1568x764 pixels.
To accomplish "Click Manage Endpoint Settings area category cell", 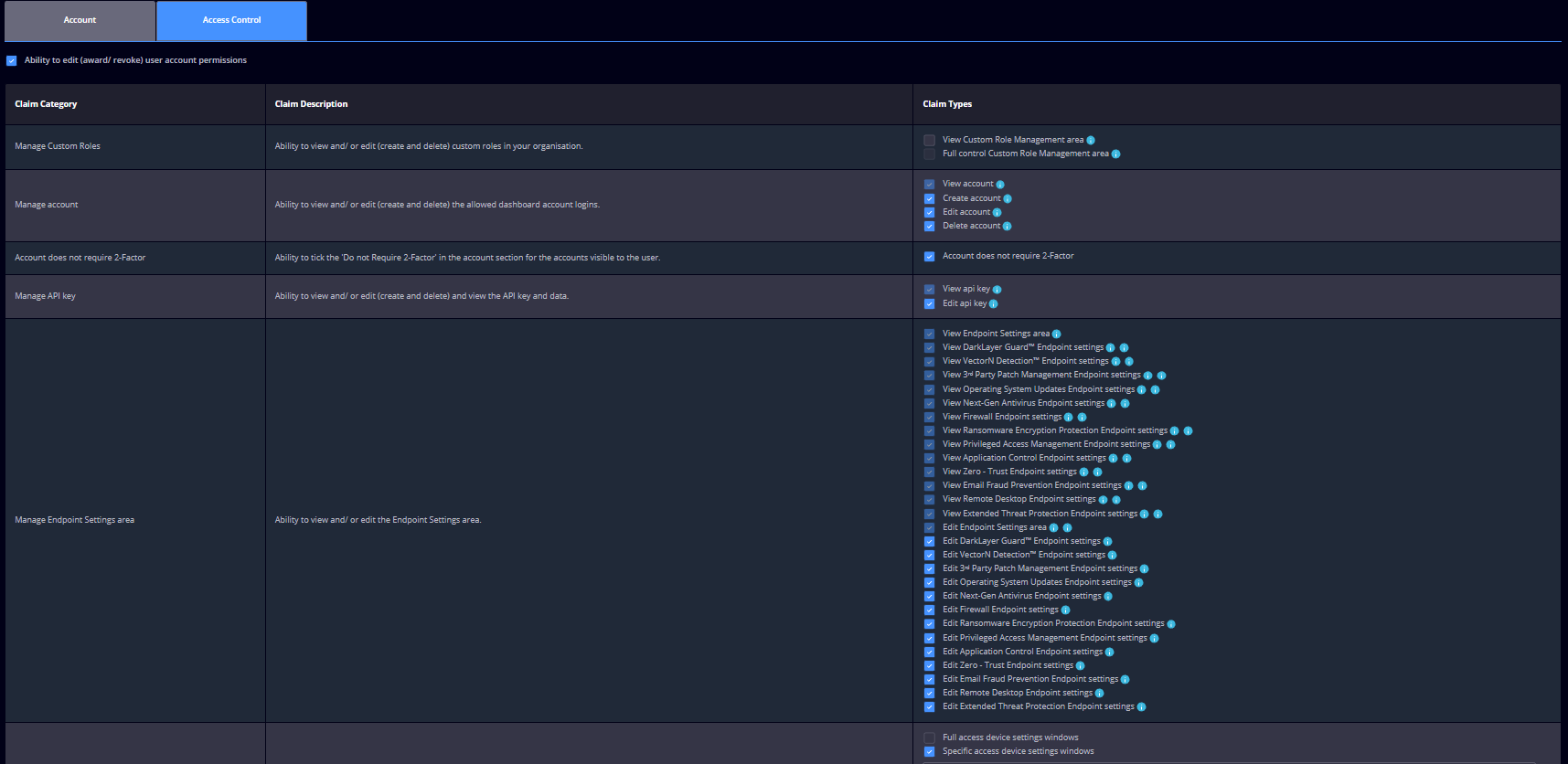I will (x=135, y=521).
